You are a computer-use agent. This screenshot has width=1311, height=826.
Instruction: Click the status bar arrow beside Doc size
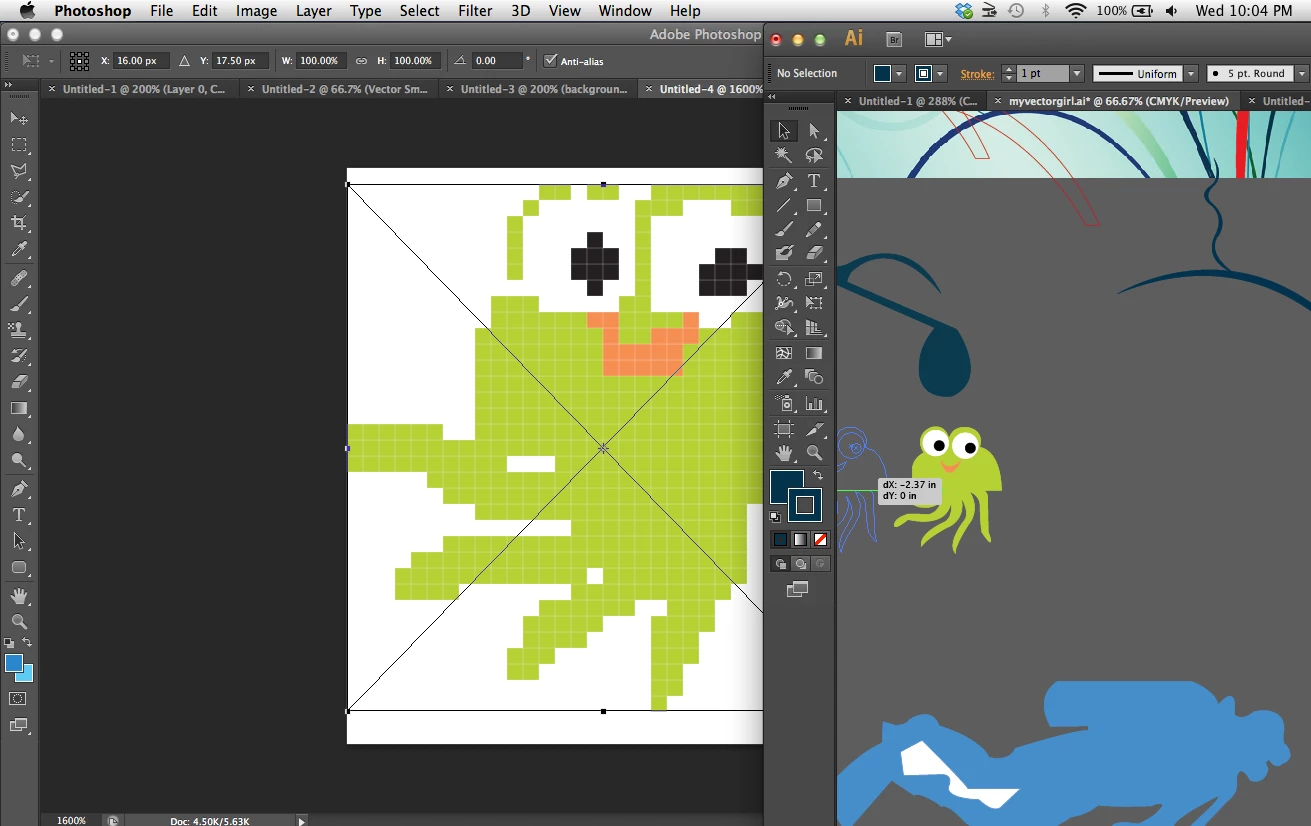(x=302, y=821)
